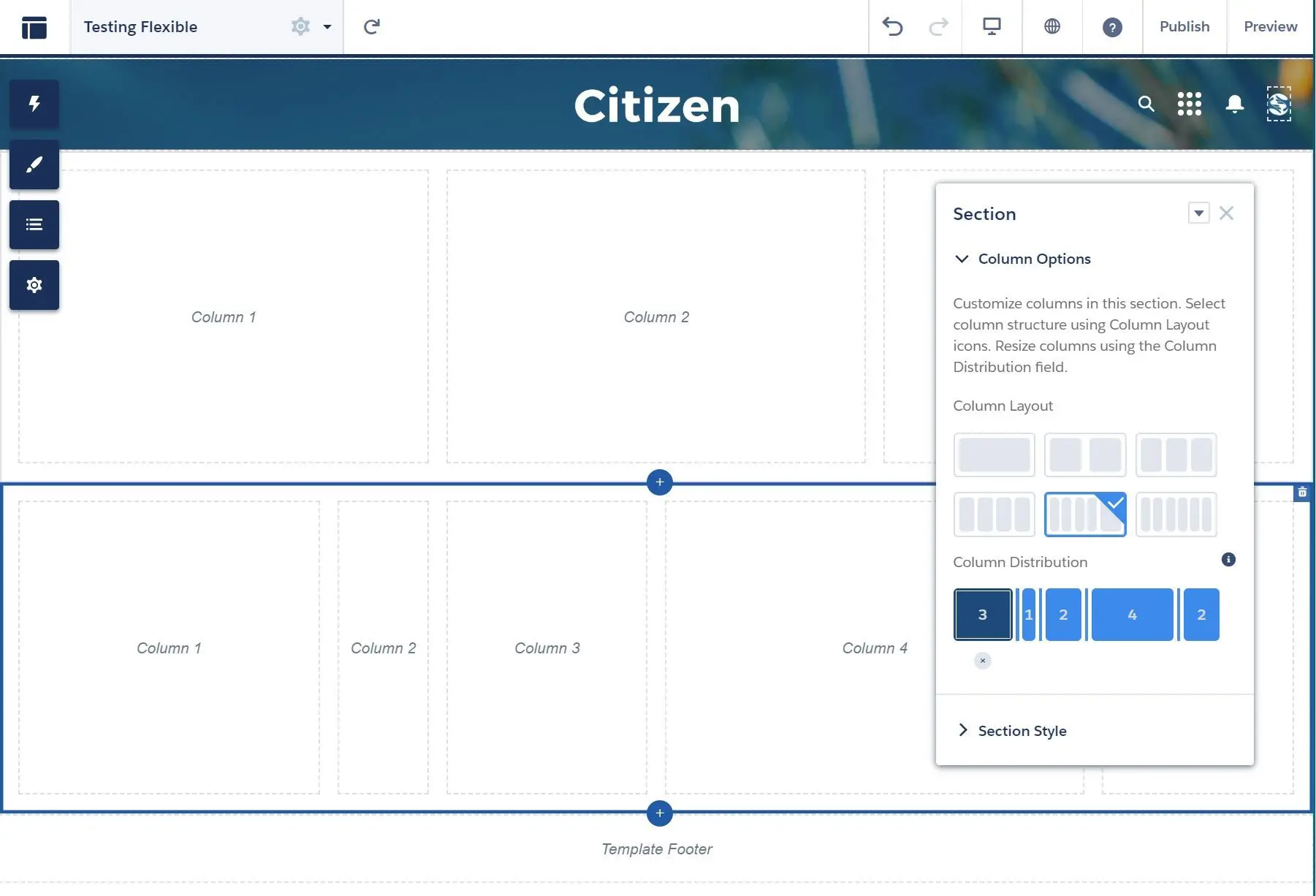Select the checked five-column layout
Image resolution: width=1316 pixels, height=896 pixels.
[x=1085, y=515]
